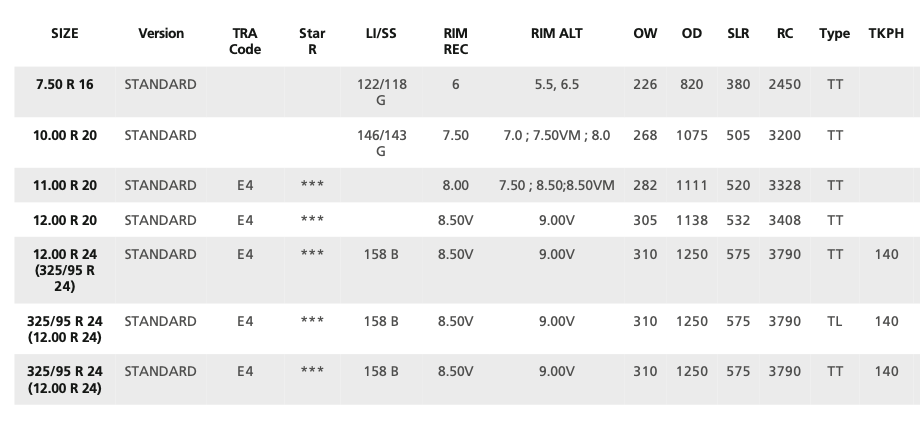This screenshot has height=439, width=920.
Task: Click the 7.0 ; 7.50VM ; 8.0 rim cell
Action: pos(556,136)
